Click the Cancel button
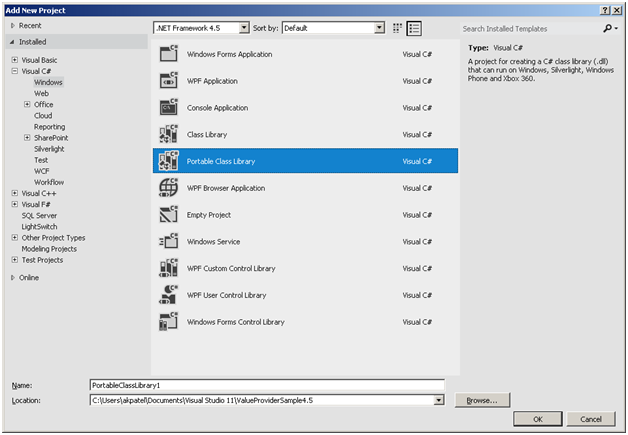 click(x=591, y=419)
